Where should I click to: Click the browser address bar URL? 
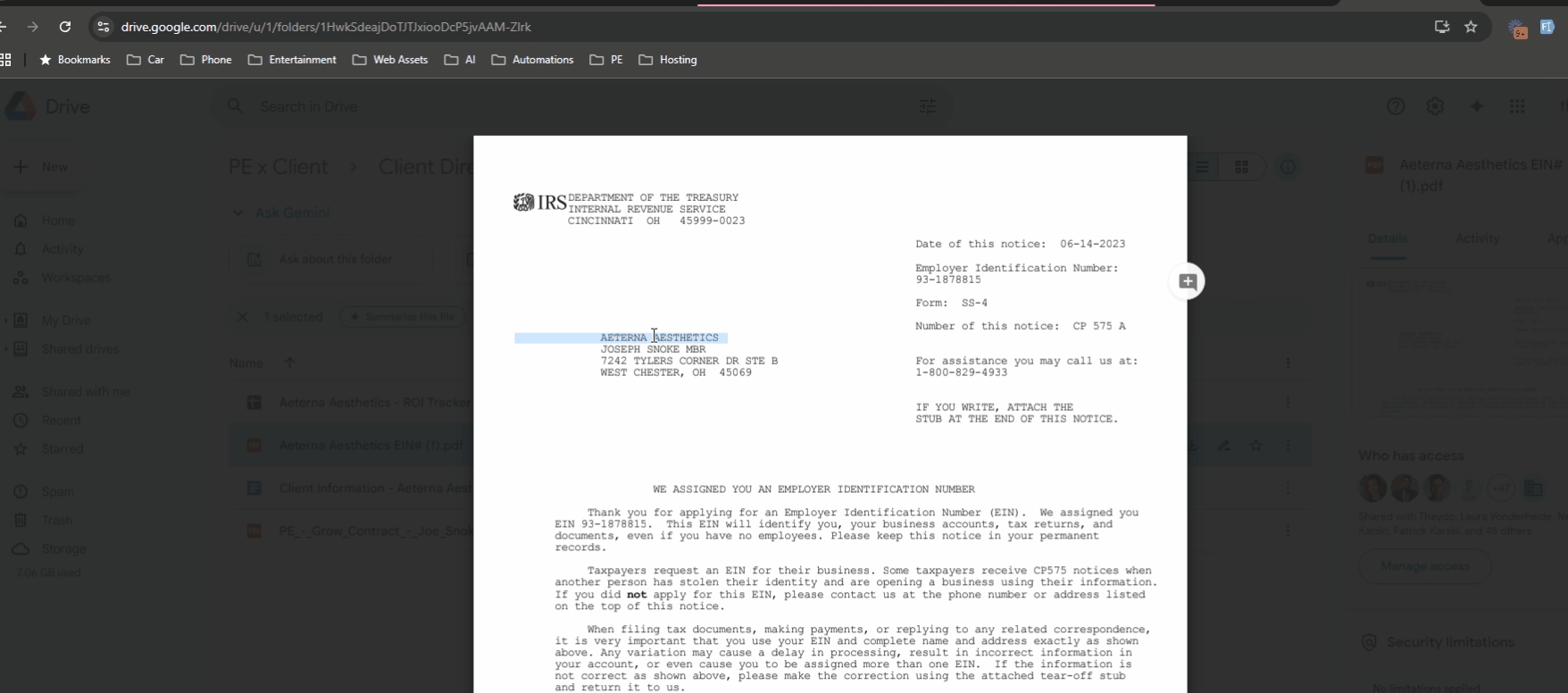[x=326, y=27]
